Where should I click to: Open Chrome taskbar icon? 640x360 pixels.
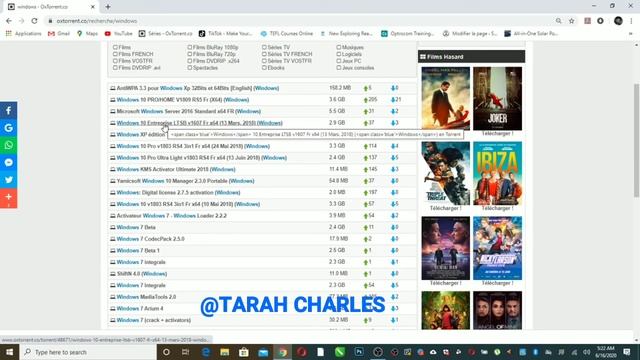(282, 352)
